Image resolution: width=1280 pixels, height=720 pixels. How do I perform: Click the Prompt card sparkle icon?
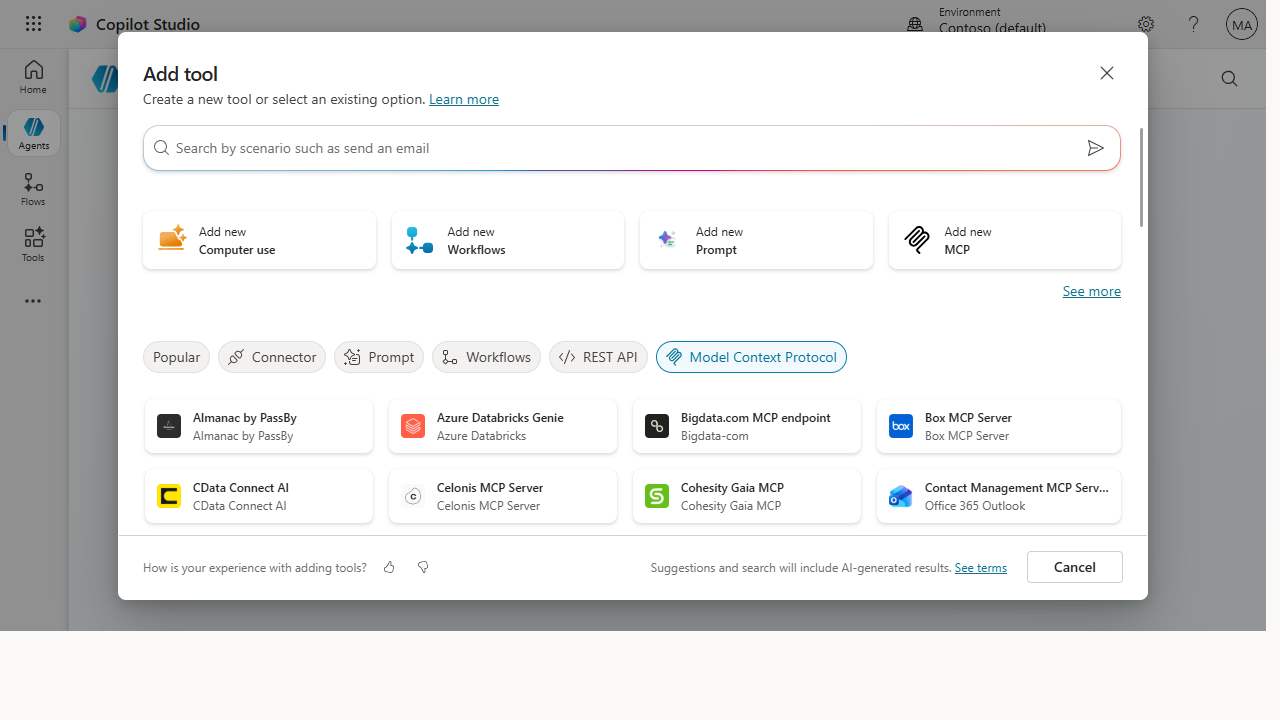coord(667,239)
